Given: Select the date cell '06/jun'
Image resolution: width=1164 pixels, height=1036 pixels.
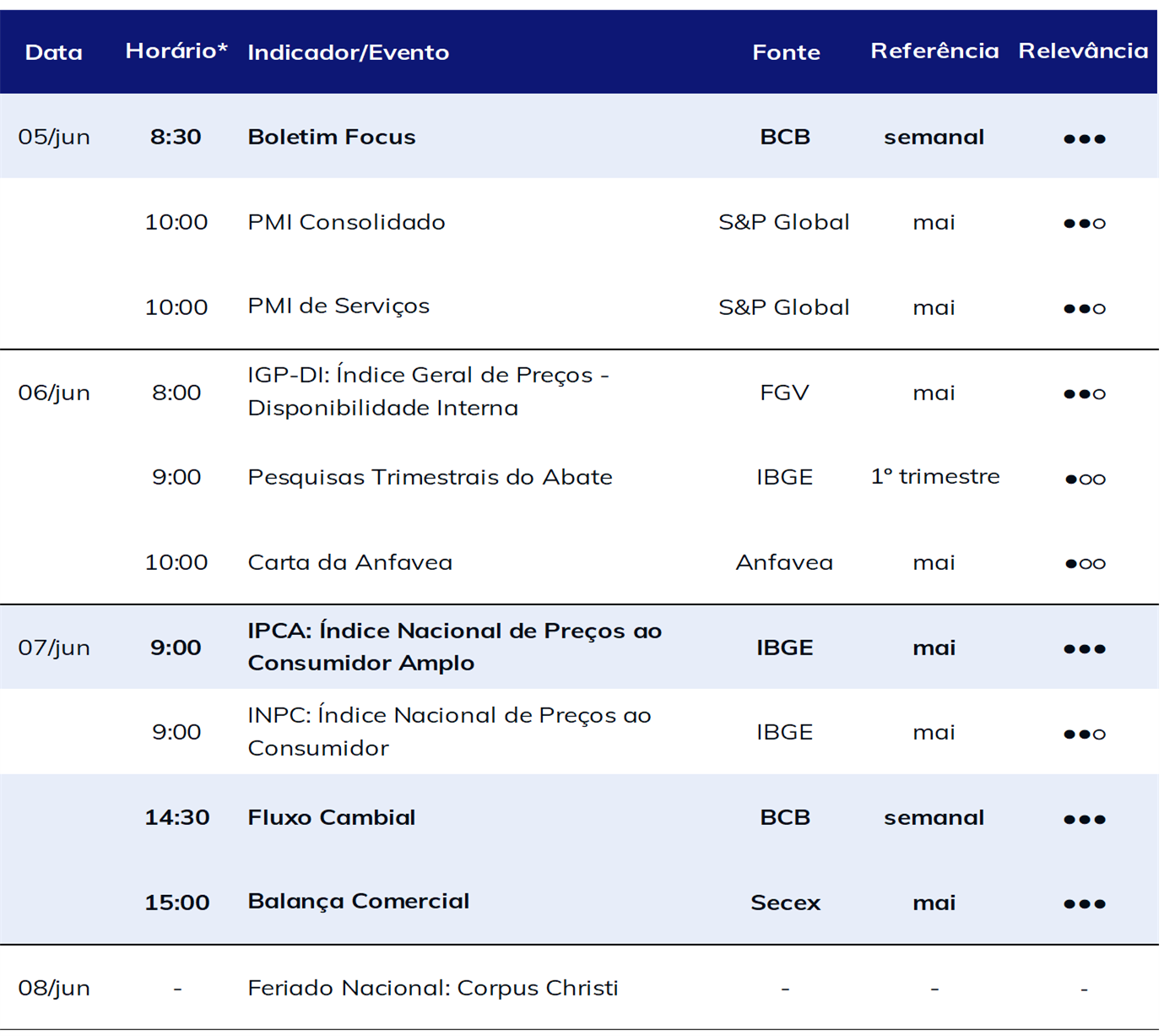Looking at the screenshot, I should coord(54,393).
